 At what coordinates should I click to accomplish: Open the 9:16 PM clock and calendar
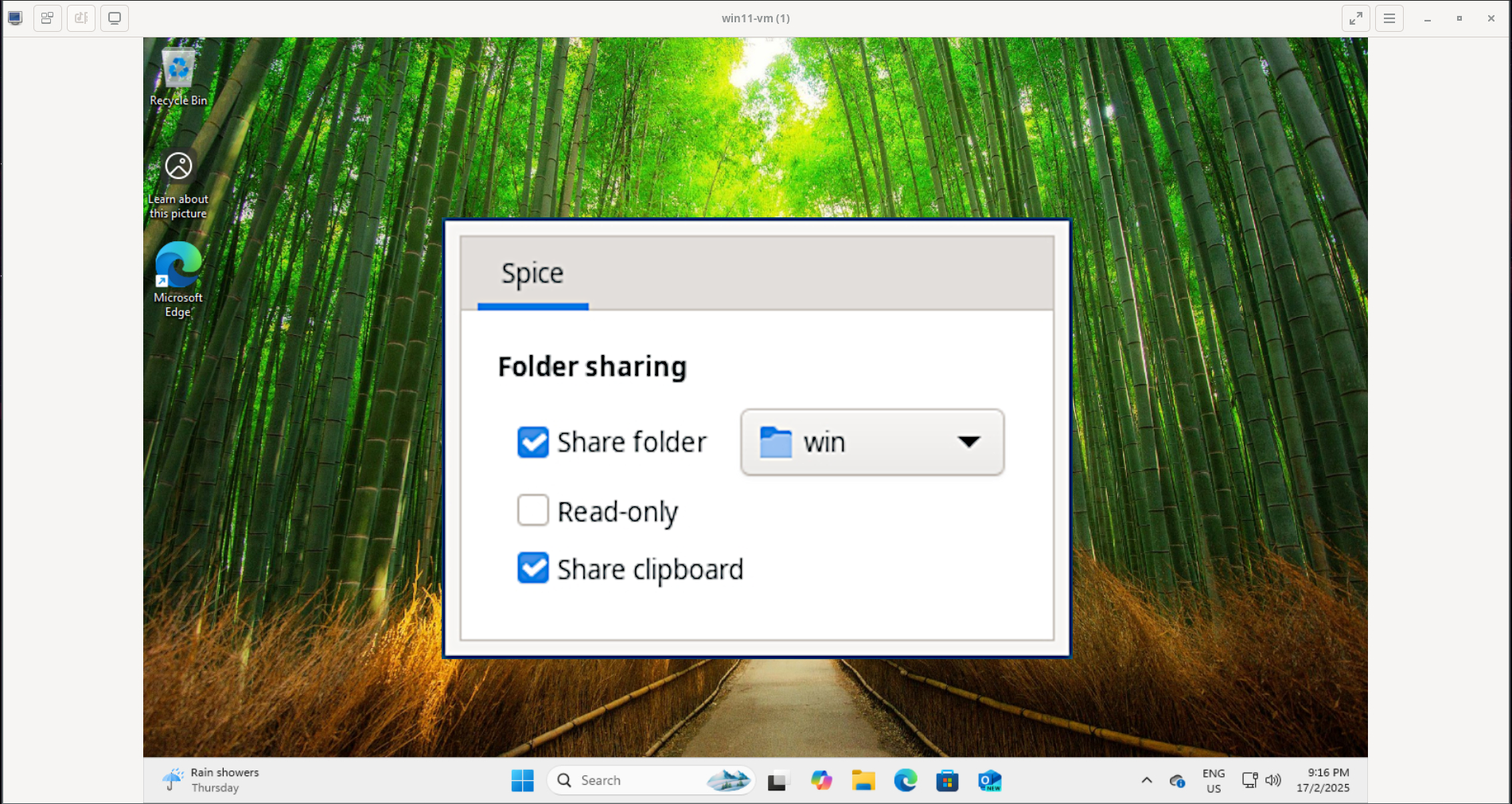pyautogui.click(x=1323, y=781)
